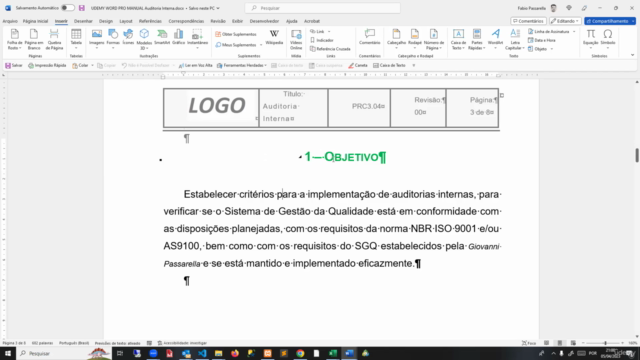The height and width of the screenshot is (360, 640).
Task: Insert a SmartArt graphic
Action: click(162, 38)
